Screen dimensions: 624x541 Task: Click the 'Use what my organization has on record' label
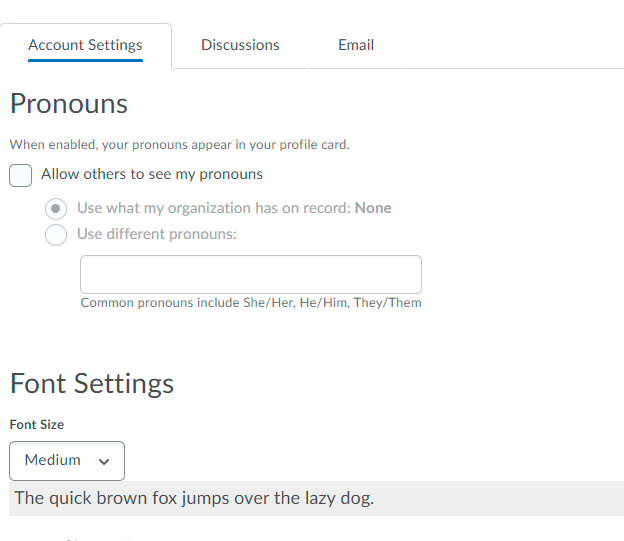[x=214, y=208]
